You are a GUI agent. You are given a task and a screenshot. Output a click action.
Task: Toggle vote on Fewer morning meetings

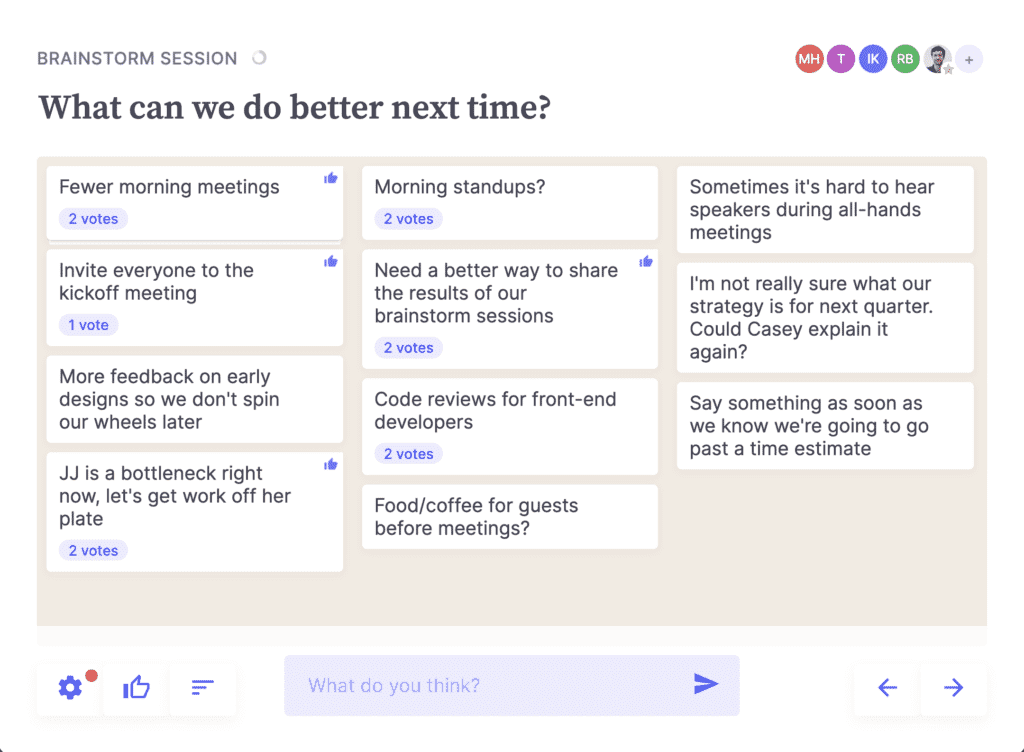click(330, 178)
